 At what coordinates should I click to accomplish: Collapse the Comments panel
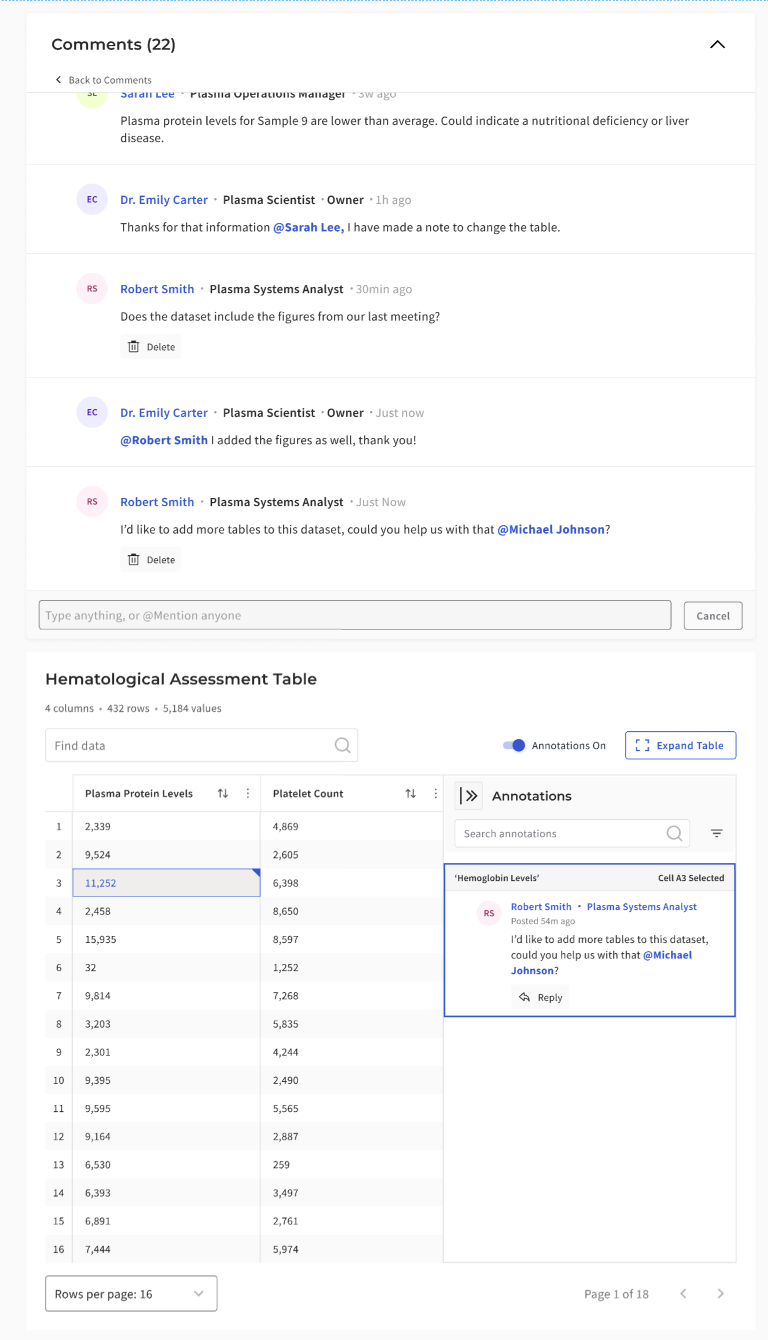pyautogui.click(x=717, y=44)
